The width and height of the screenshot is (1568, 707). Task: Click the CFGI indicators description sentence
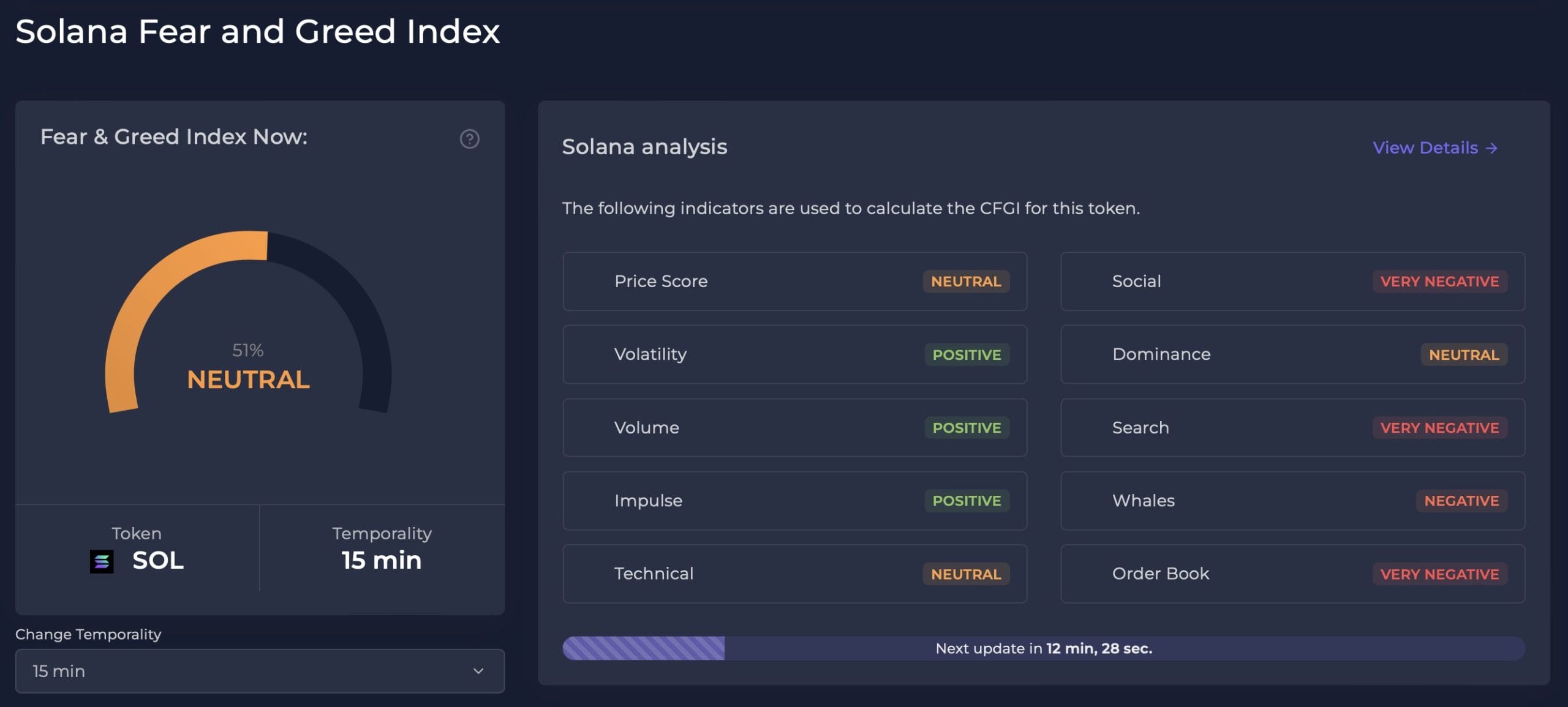851,208
